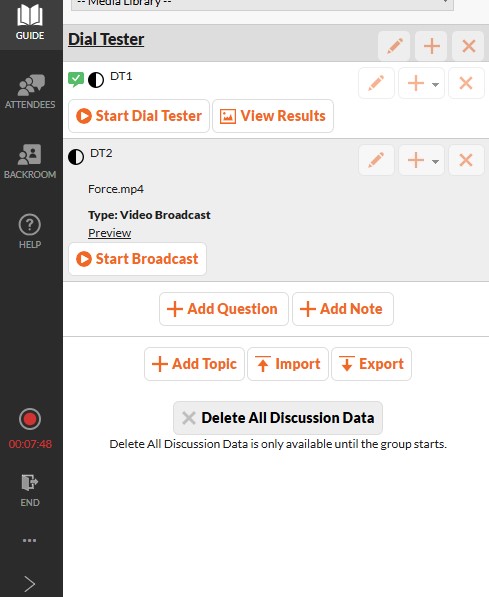The height and width of the screenshot is (597, 489).
Task: Open the Backroom panel
Action: point(30,161)
